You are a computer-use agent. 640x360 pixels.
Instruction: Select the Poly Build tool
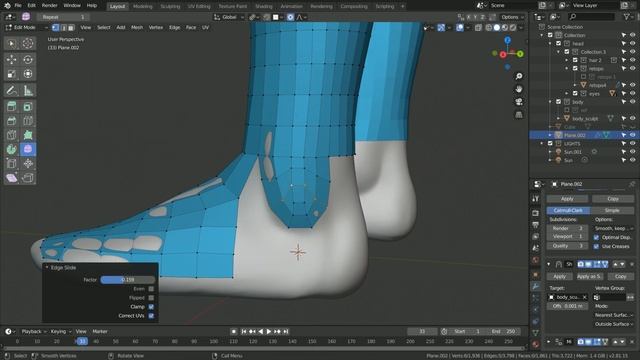[28, 135]
